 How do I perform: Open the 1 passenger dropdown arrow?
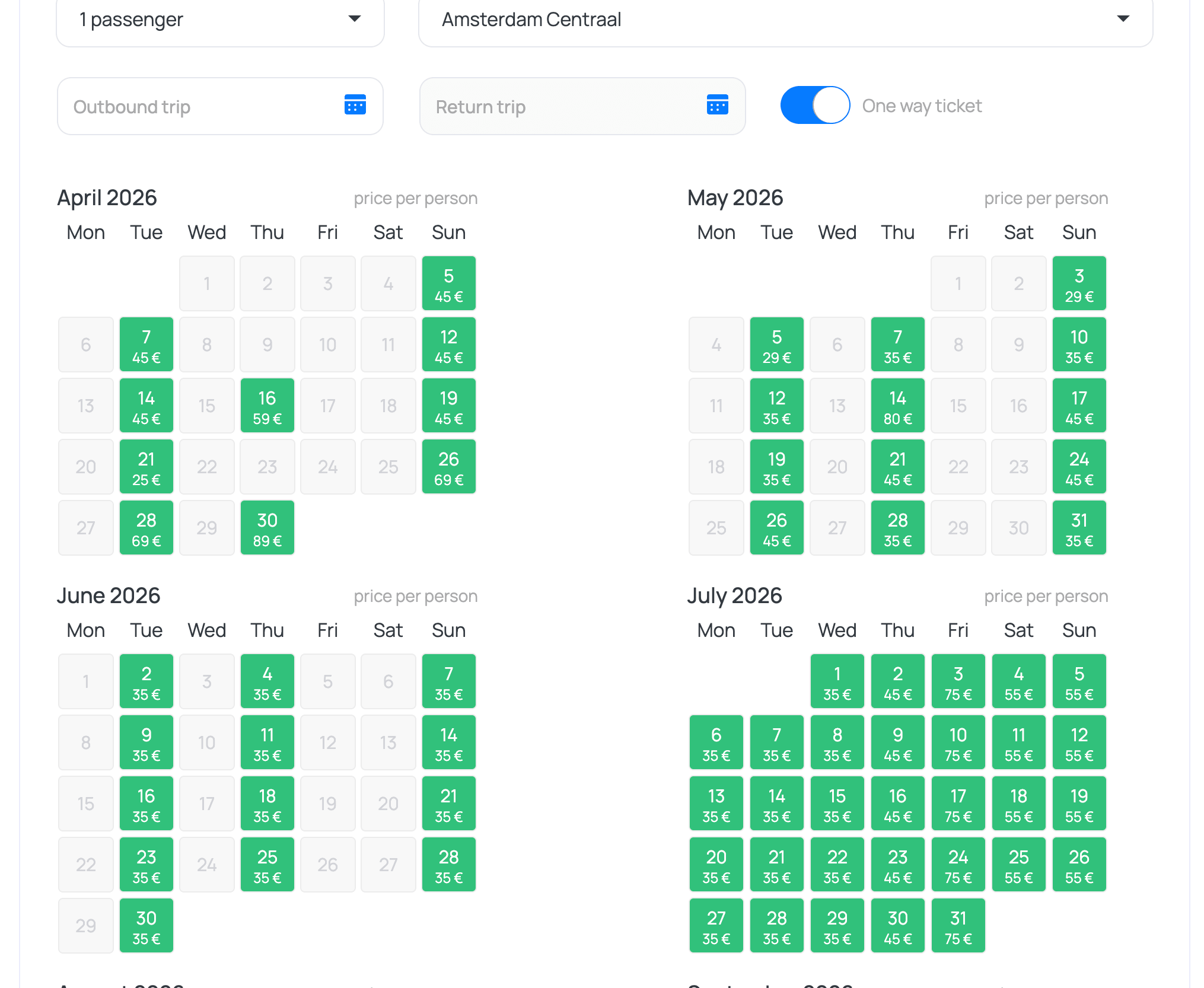coord(354,19)
